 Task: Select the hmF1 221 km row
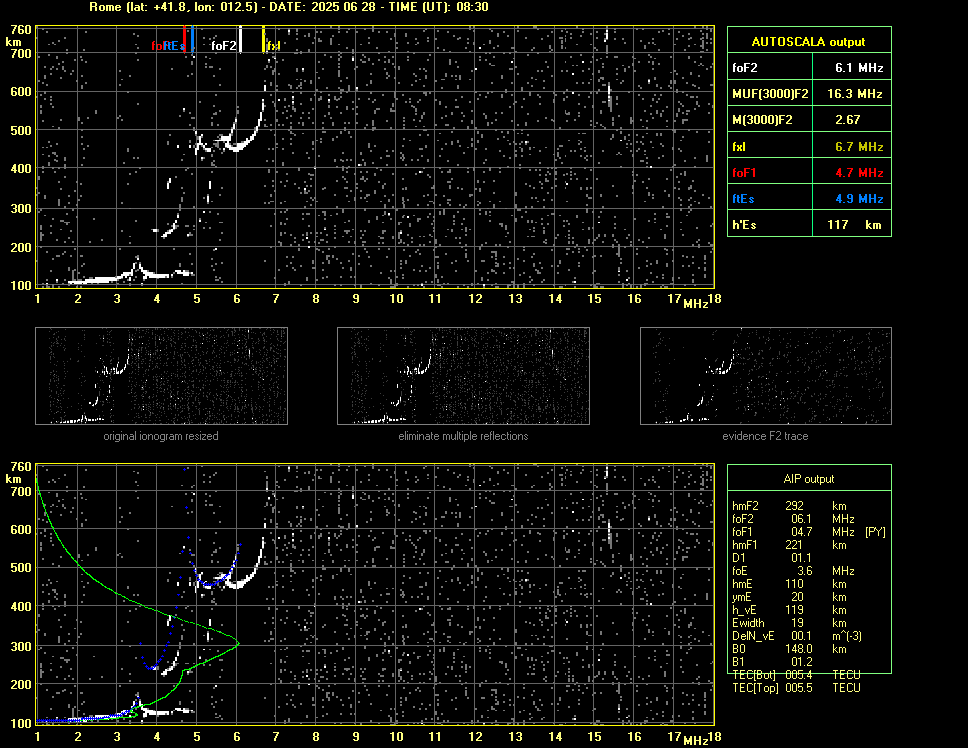pos(789,545)
